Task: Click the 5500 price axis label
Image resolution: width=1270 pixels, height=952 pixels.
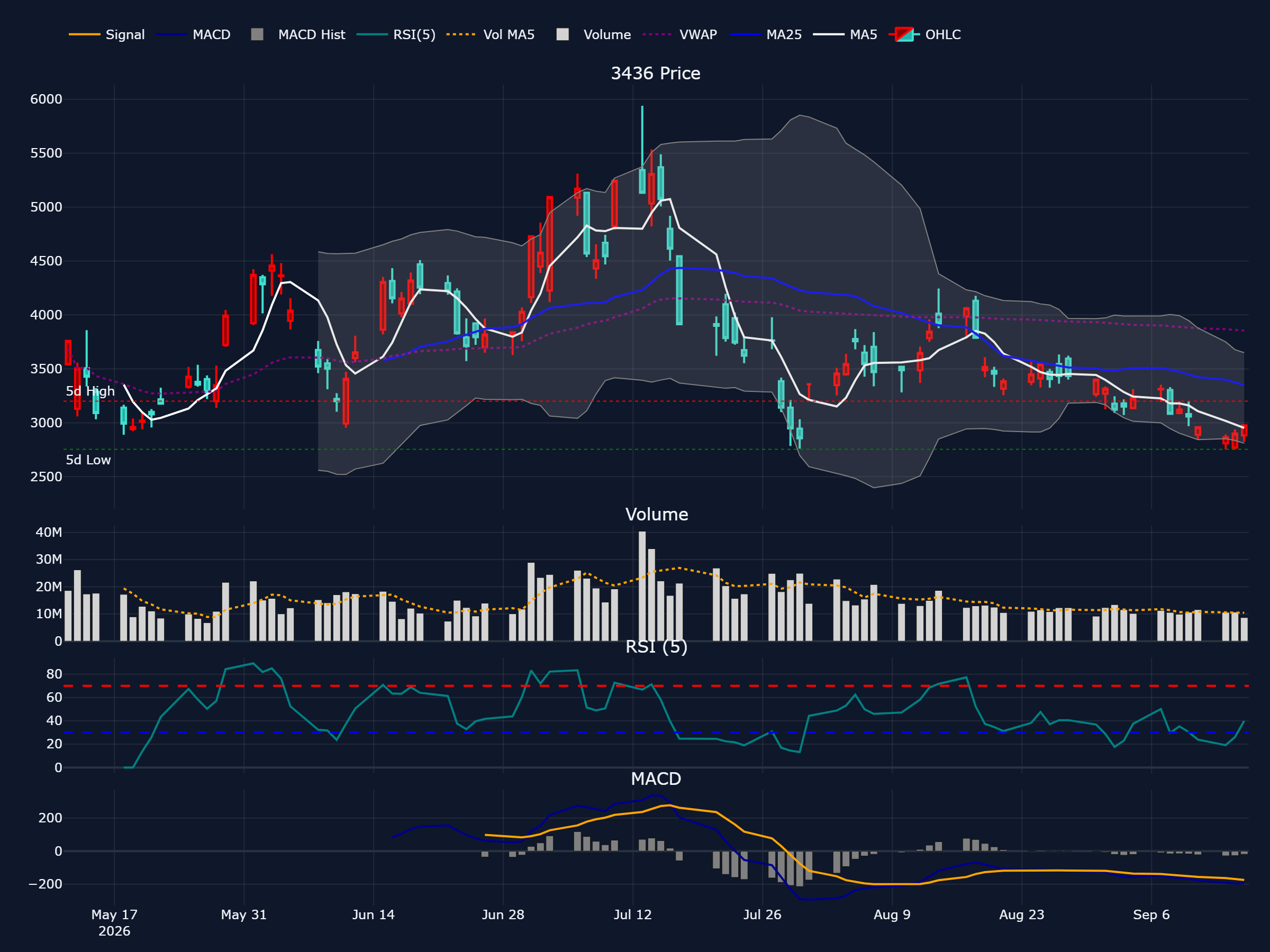Action: 46,153
